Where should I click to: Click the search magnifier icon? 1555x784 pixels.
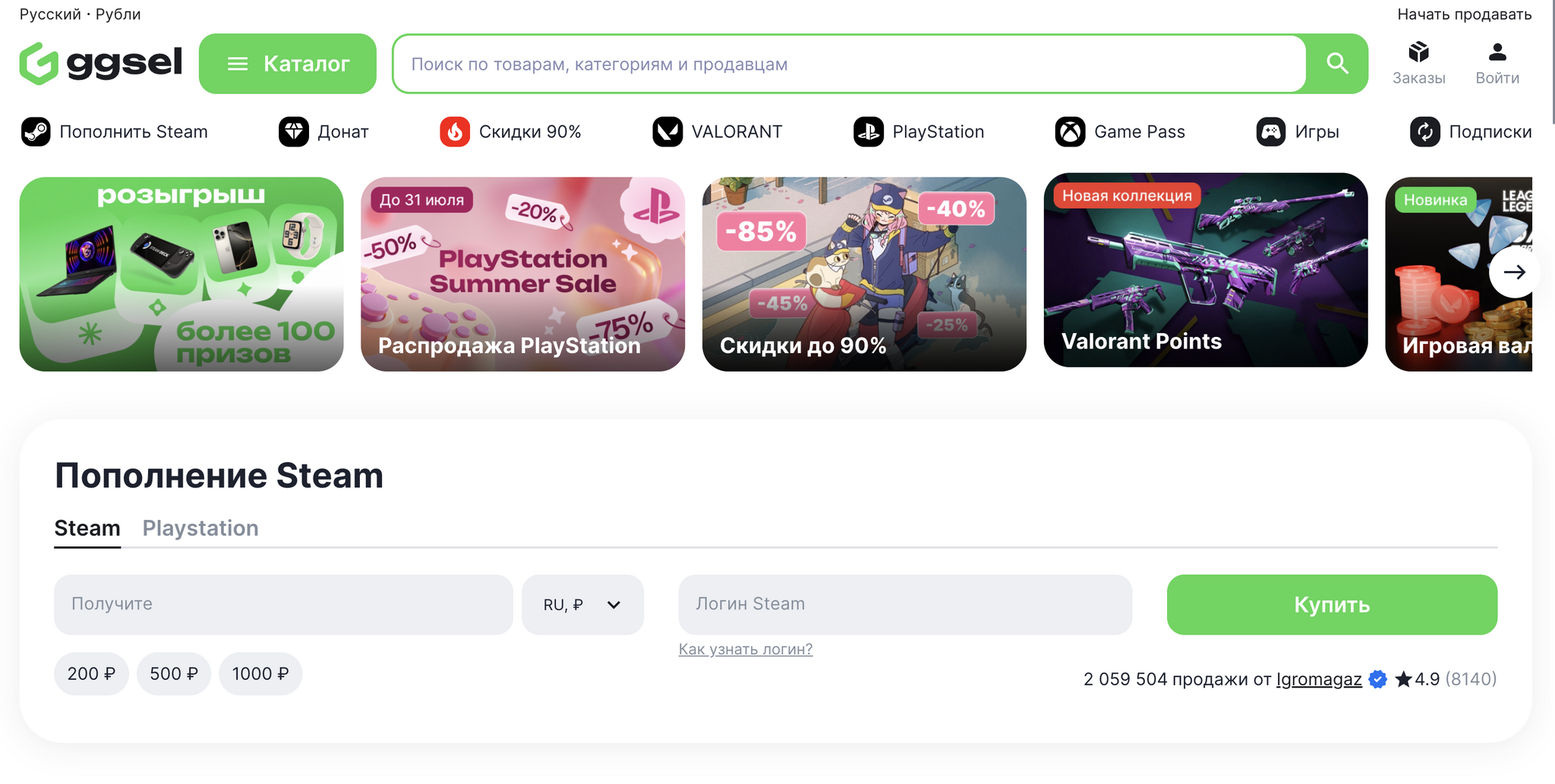click(1337, 64)
